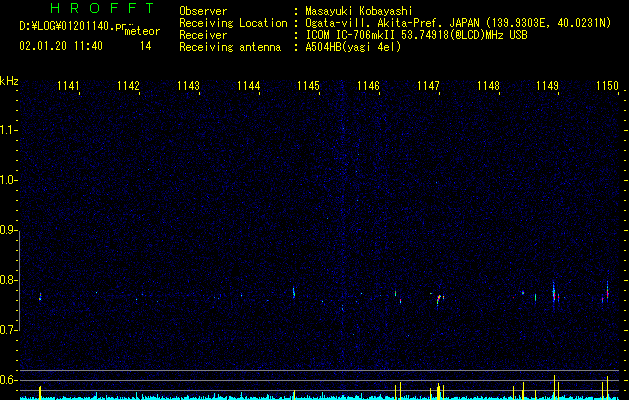This screenshot has height=400, width=629.
Task: Click the 1149 time axis label
Action: pyautogui.click(x=548, y=86)
